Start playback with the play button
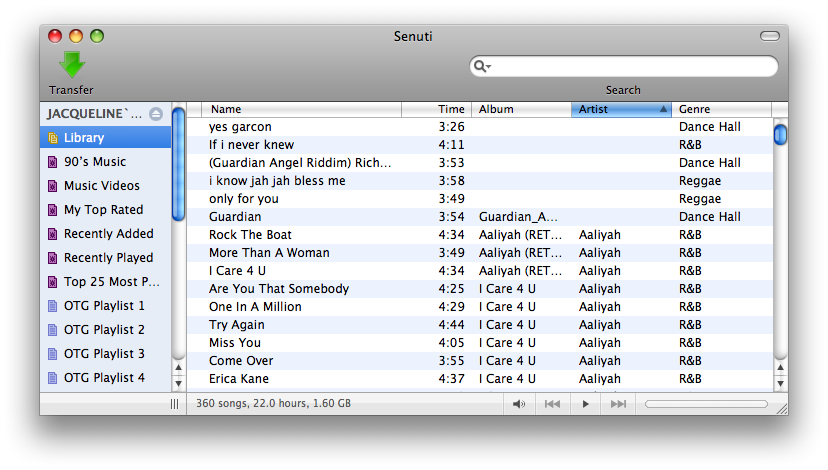 click(x=585, y=404)
